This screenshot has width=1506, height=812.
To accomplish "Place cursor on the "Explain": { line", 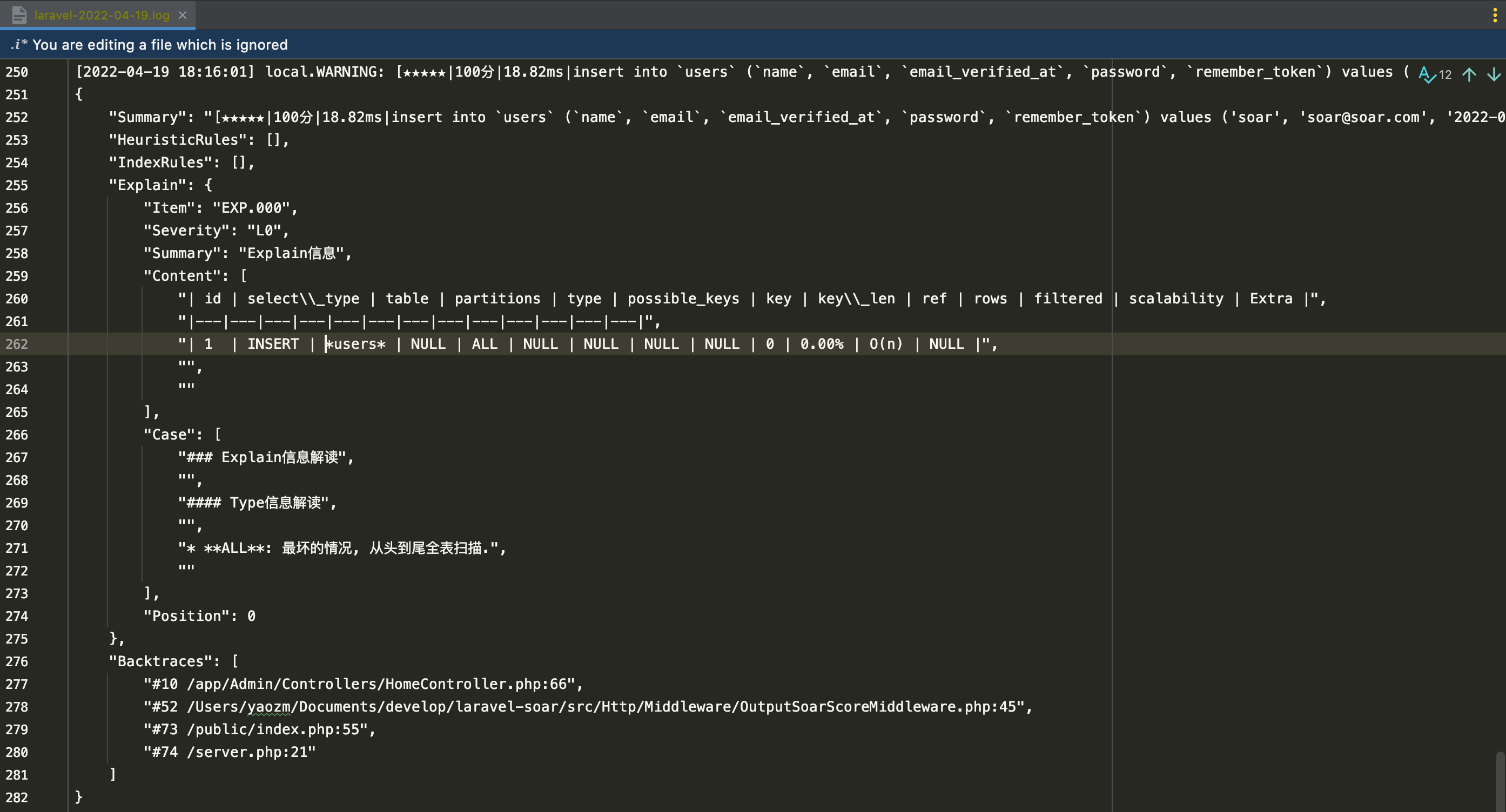I will (161, 185).
